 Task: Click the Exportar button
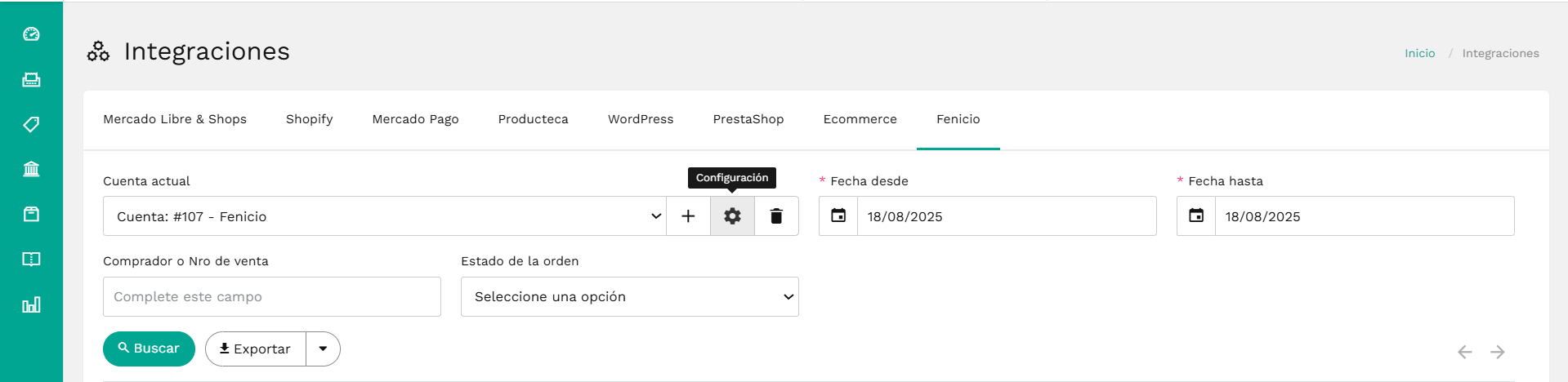point(256,349)
